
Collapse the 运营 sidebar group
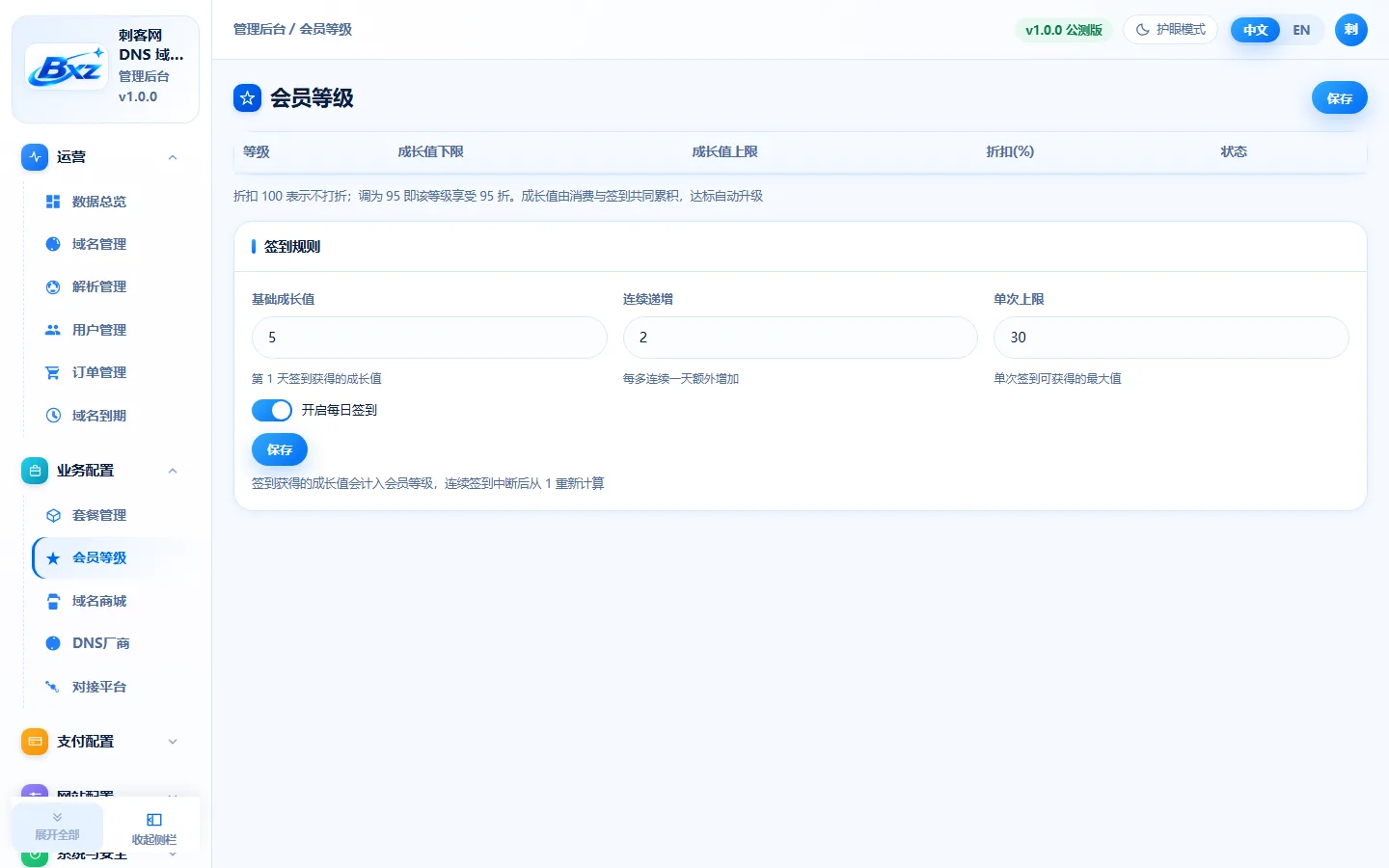coord(101,157)
